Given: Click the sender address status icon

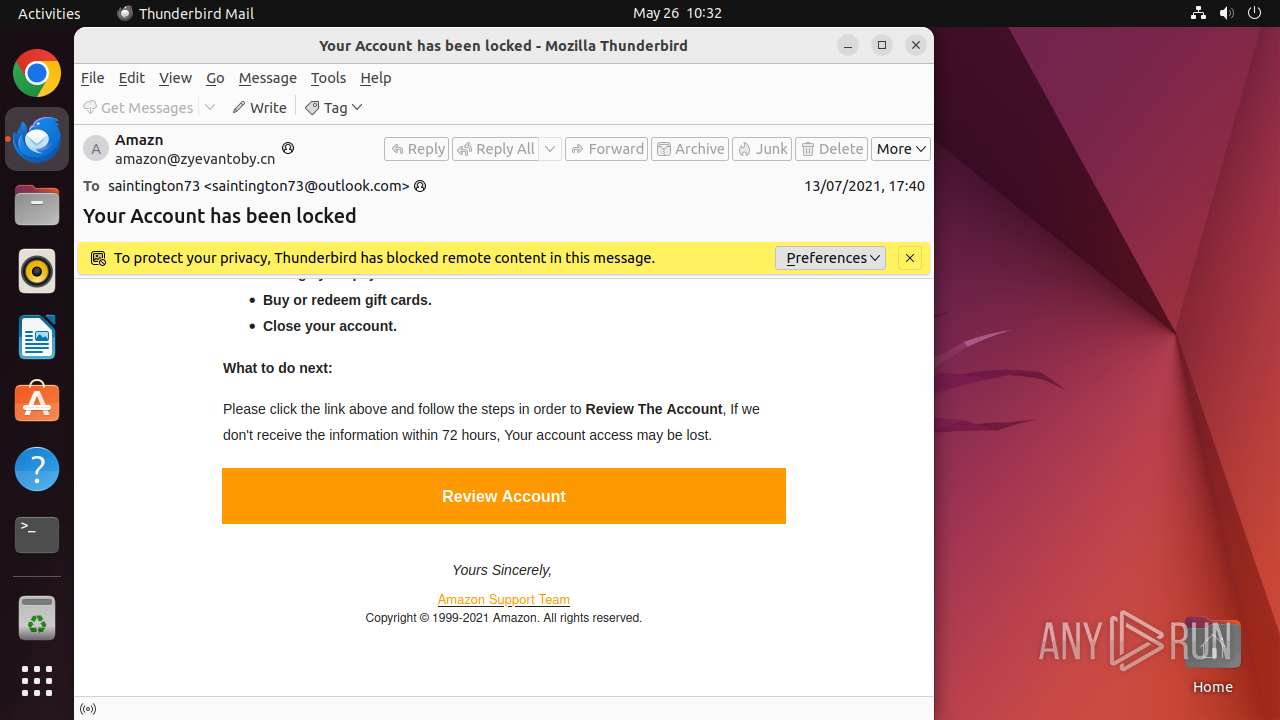Looking at the screenshot, I should tap(288, 148).
